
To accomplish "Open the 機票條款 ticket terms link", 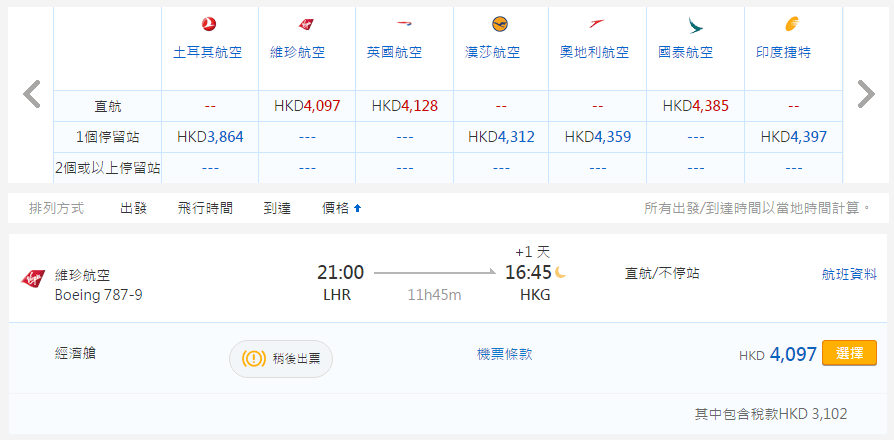I will pos(505,354).
